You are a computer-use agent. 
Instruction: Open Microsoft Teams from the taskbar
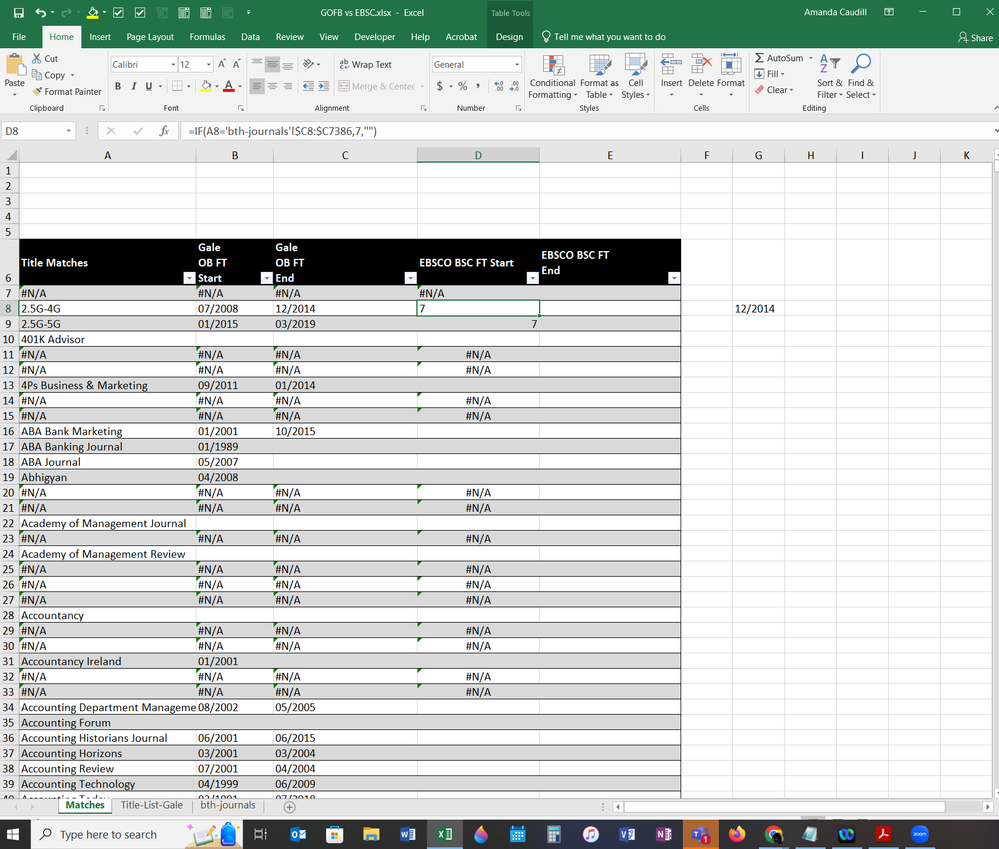tap(700, 834)
